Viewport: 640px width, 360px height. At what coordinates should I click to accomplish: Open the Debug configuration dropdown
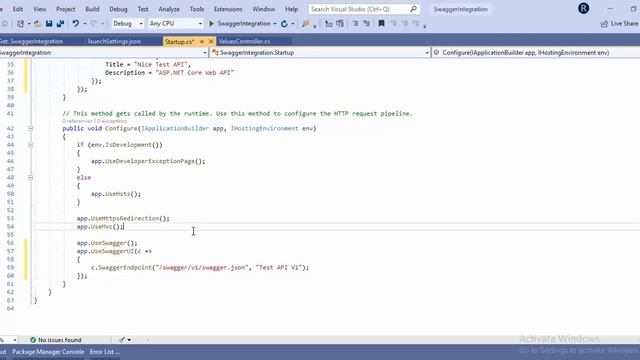128,24
